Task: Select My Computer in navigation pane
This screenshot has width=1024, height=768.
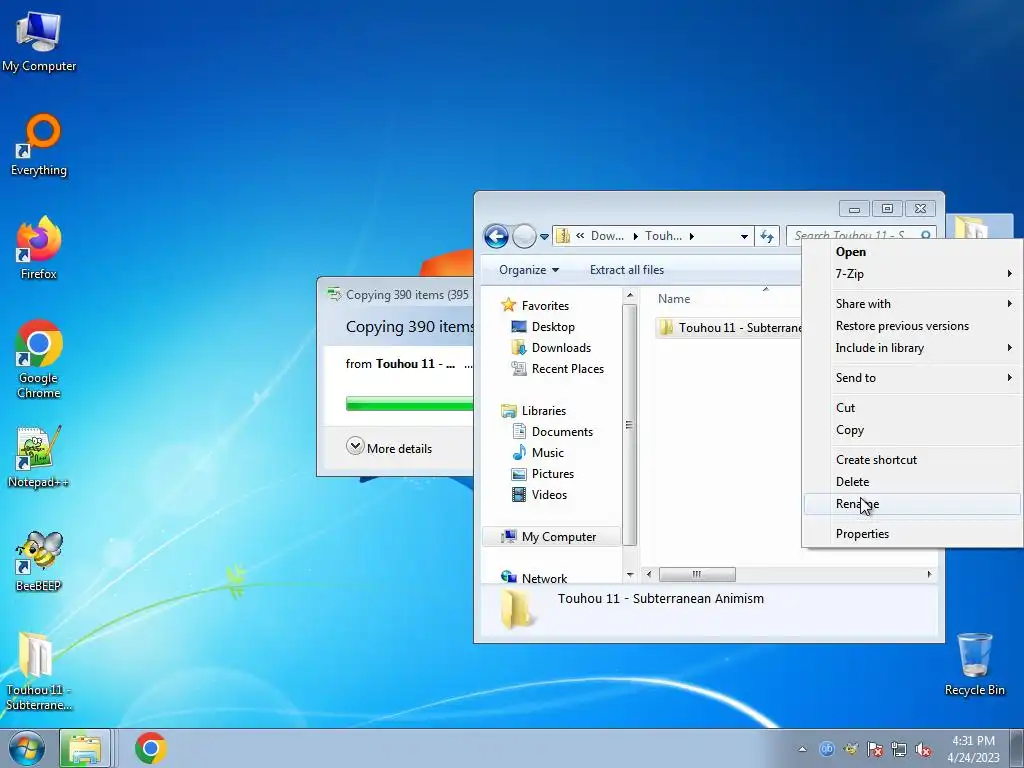Action: click(551, 537)
